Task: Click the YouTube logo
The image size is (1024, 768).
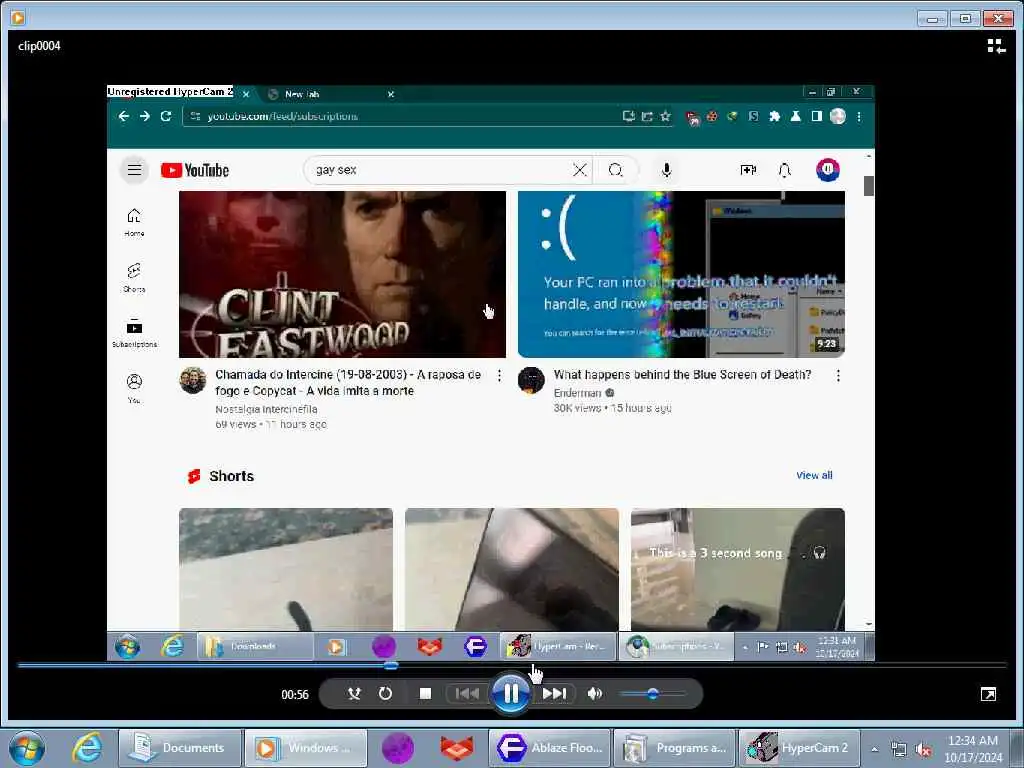Action: 195,170
